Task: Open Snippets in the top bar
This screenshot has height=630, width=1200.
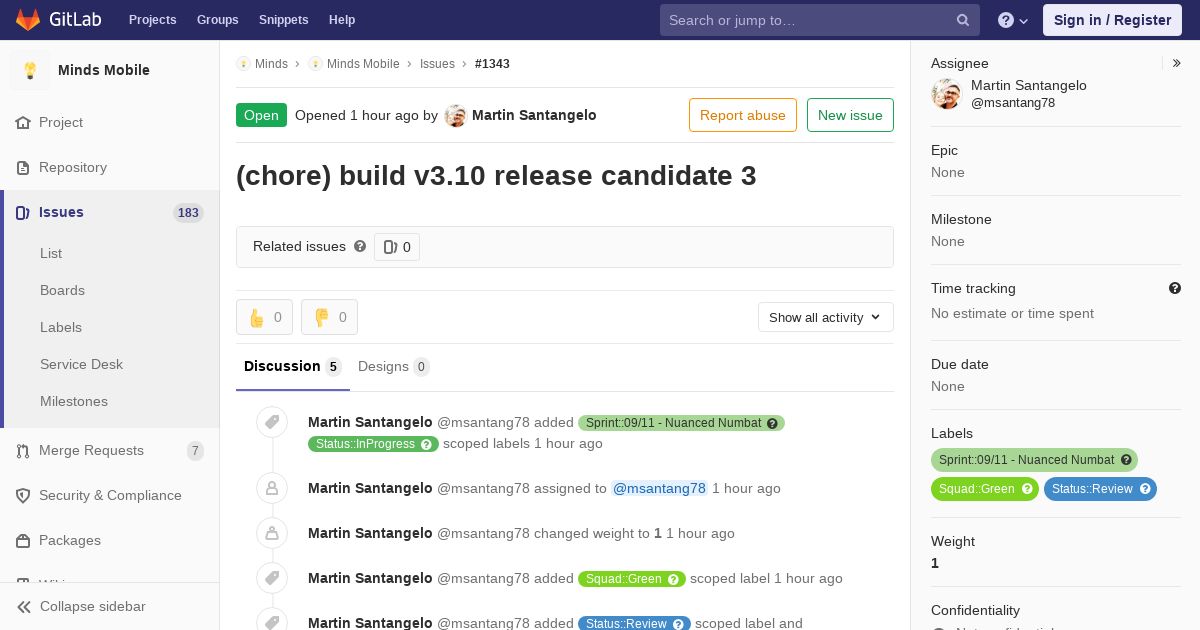Action: (x=283, y=20)
